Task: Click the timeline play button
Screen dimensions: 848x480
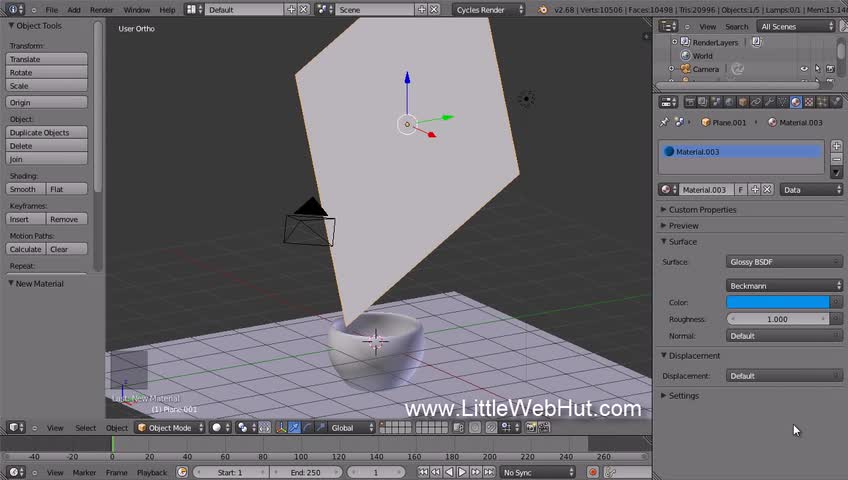Action: point(462,472)
